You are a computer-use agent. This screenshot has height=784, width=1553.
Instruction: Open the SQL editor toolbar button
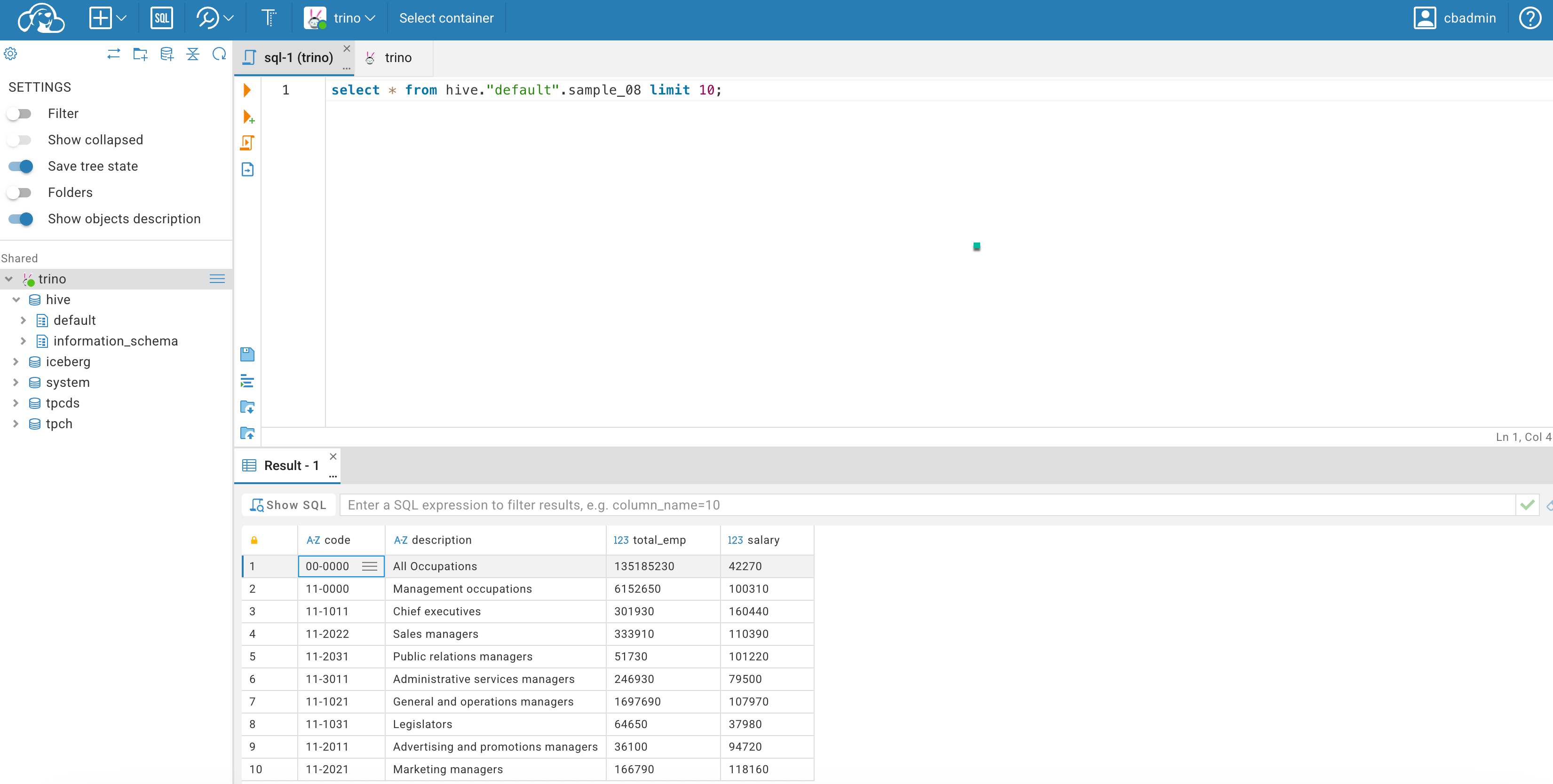tap(161, 18)
